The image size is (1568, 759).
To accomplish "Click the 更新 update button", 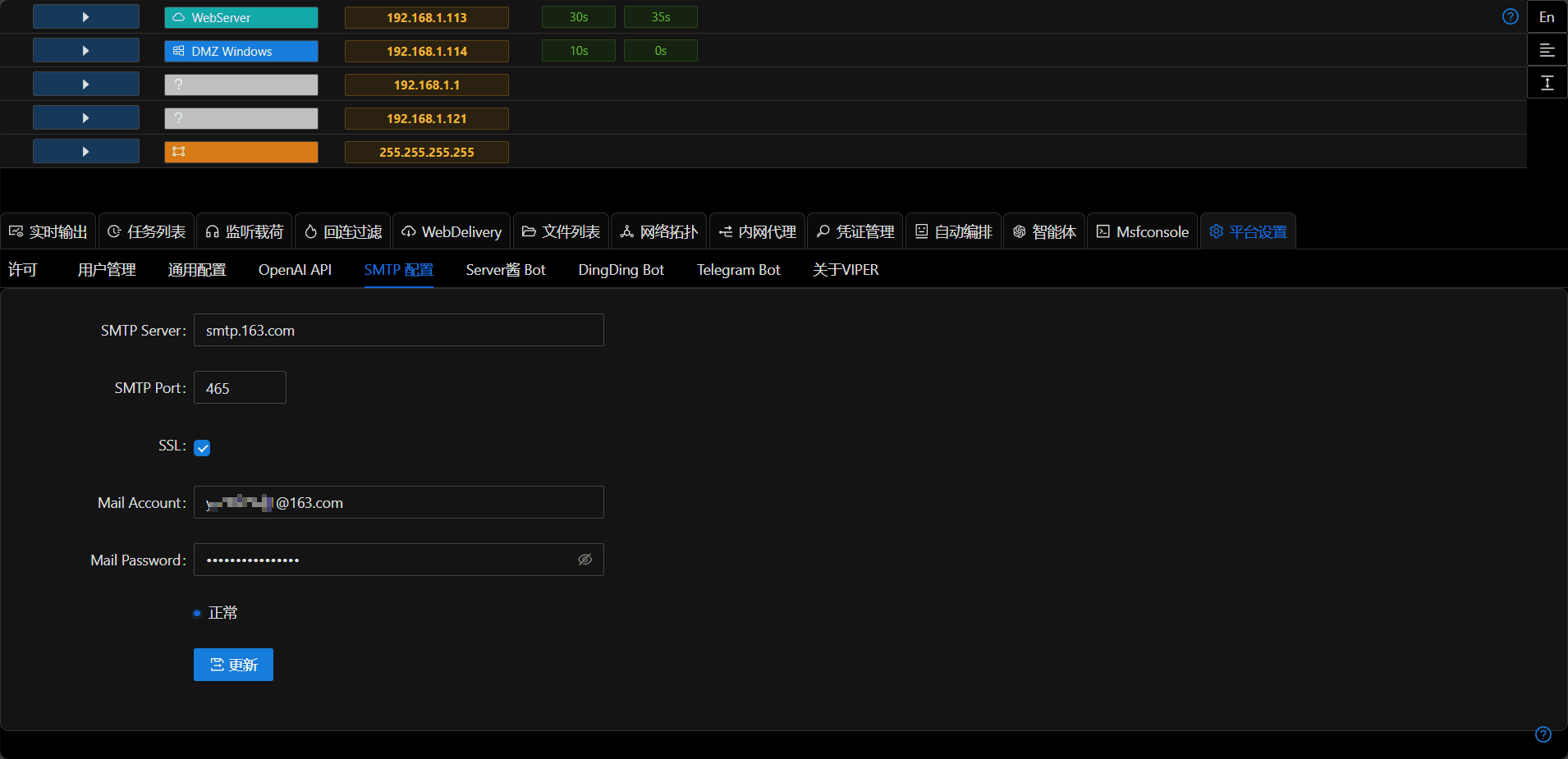I will (233, 665).
